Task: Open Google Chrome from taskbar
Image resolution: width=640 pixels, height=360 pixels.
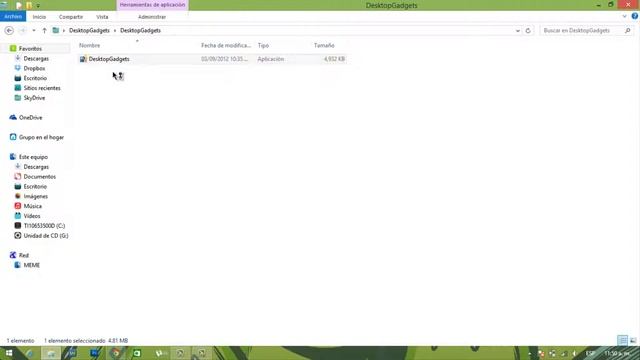Action: pyautogui.click(x=116, y=353)
